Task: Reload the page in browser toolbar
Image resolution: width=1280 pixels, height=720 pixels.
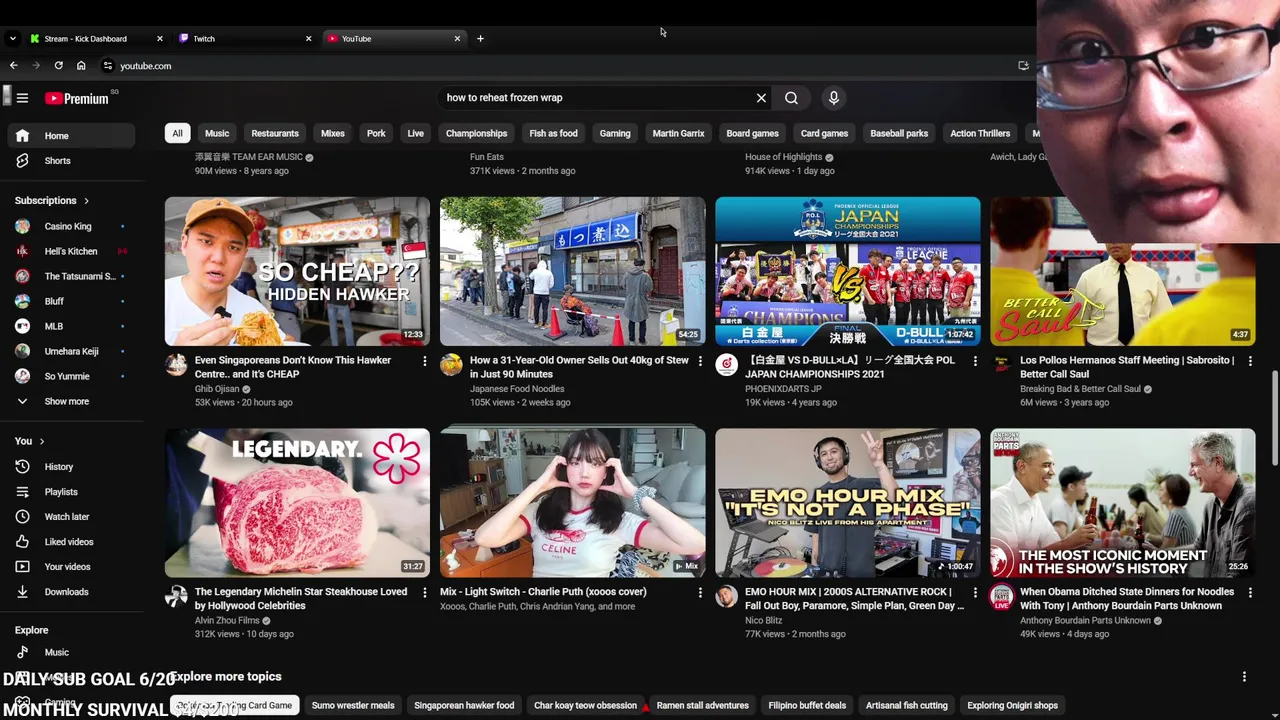Action: pos(58,66)
